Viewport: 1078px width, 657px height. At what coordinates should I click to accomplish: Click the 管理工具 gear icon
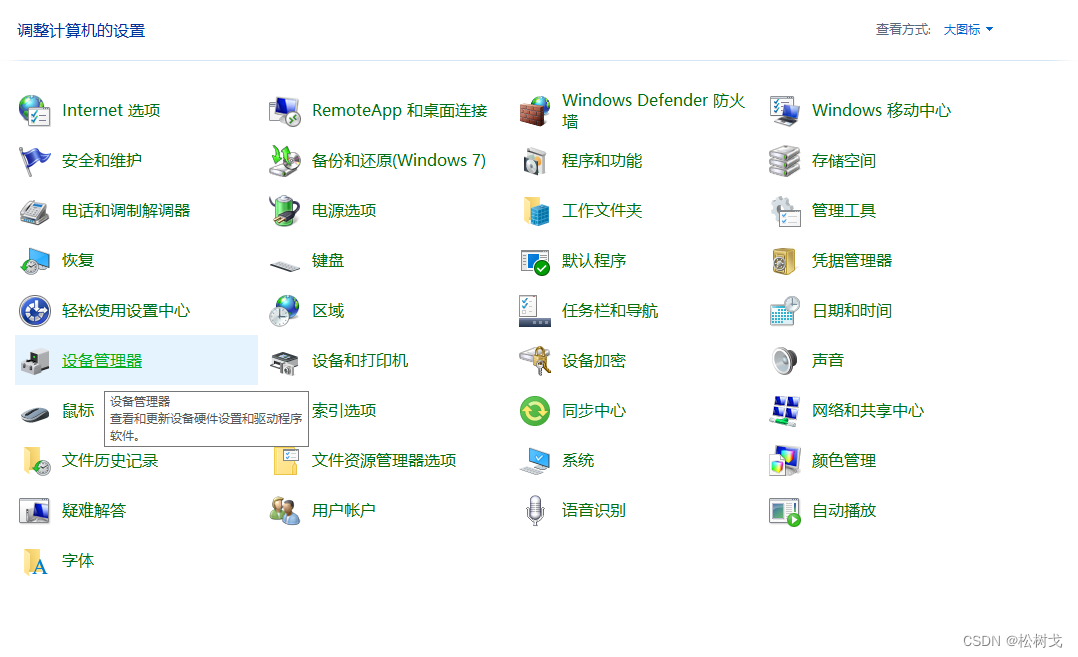(x=784, y=211)
